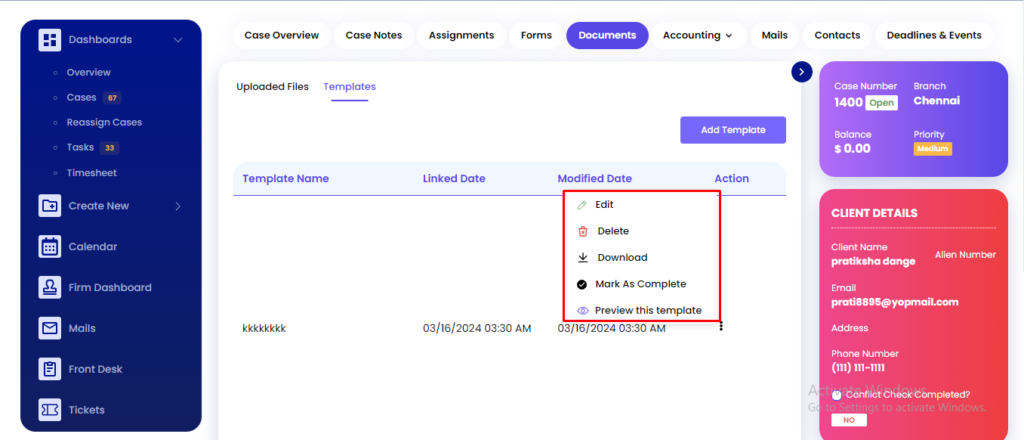
Task: Expand Create New submenu arrow
Action: pos(178,206)
